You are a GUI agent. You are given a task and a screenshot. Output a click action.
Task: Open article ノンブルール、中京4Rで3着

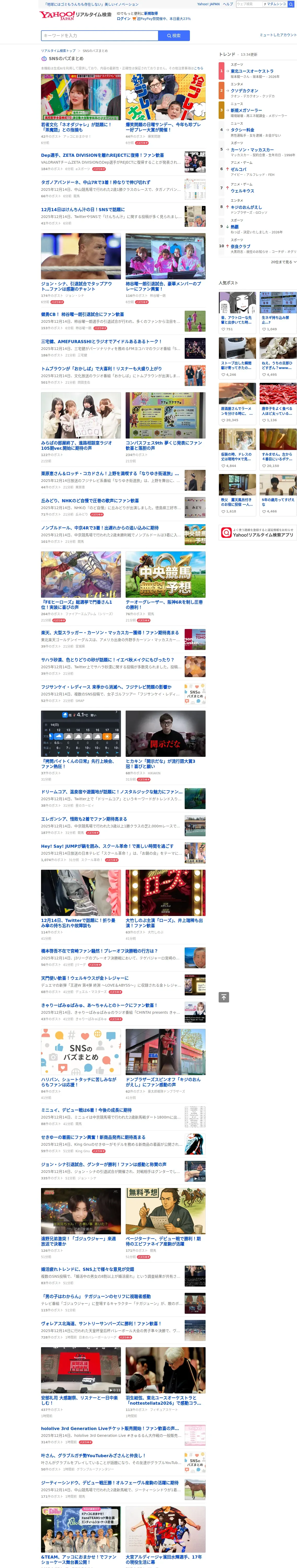click(100, 528)
